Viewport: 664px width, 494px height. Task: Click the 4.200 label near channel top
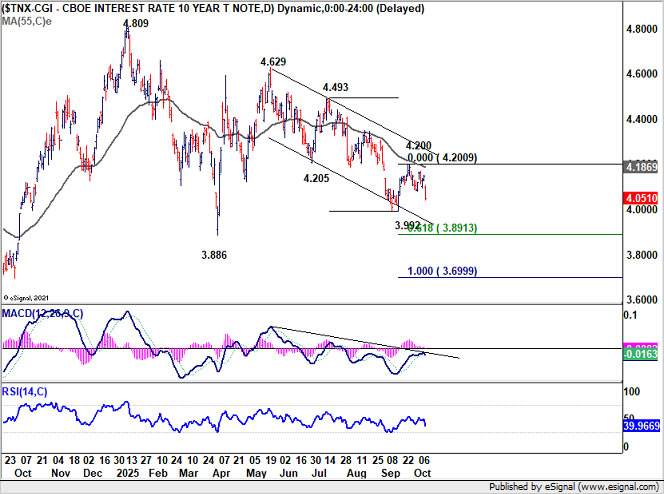[x=418, y=146]
